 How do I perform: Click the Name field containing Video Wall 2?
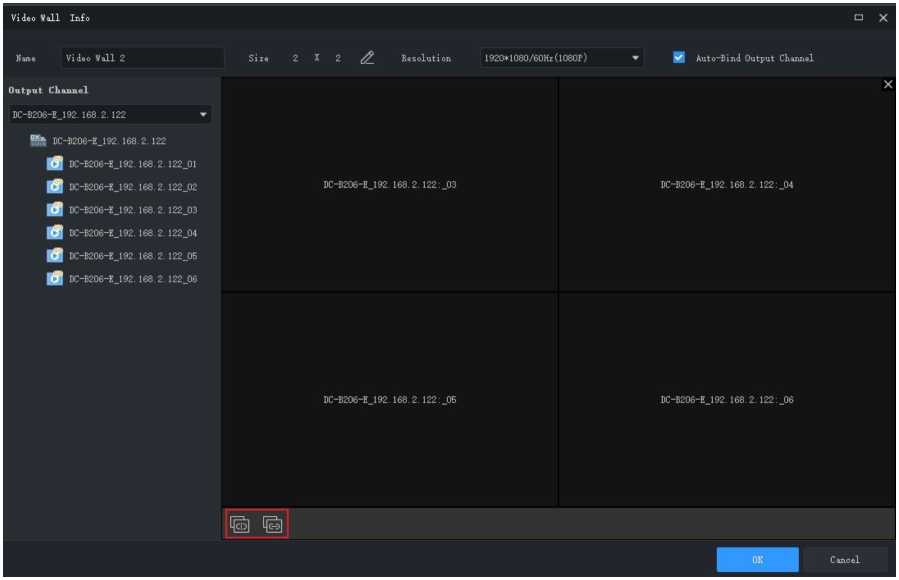[142, 58]
